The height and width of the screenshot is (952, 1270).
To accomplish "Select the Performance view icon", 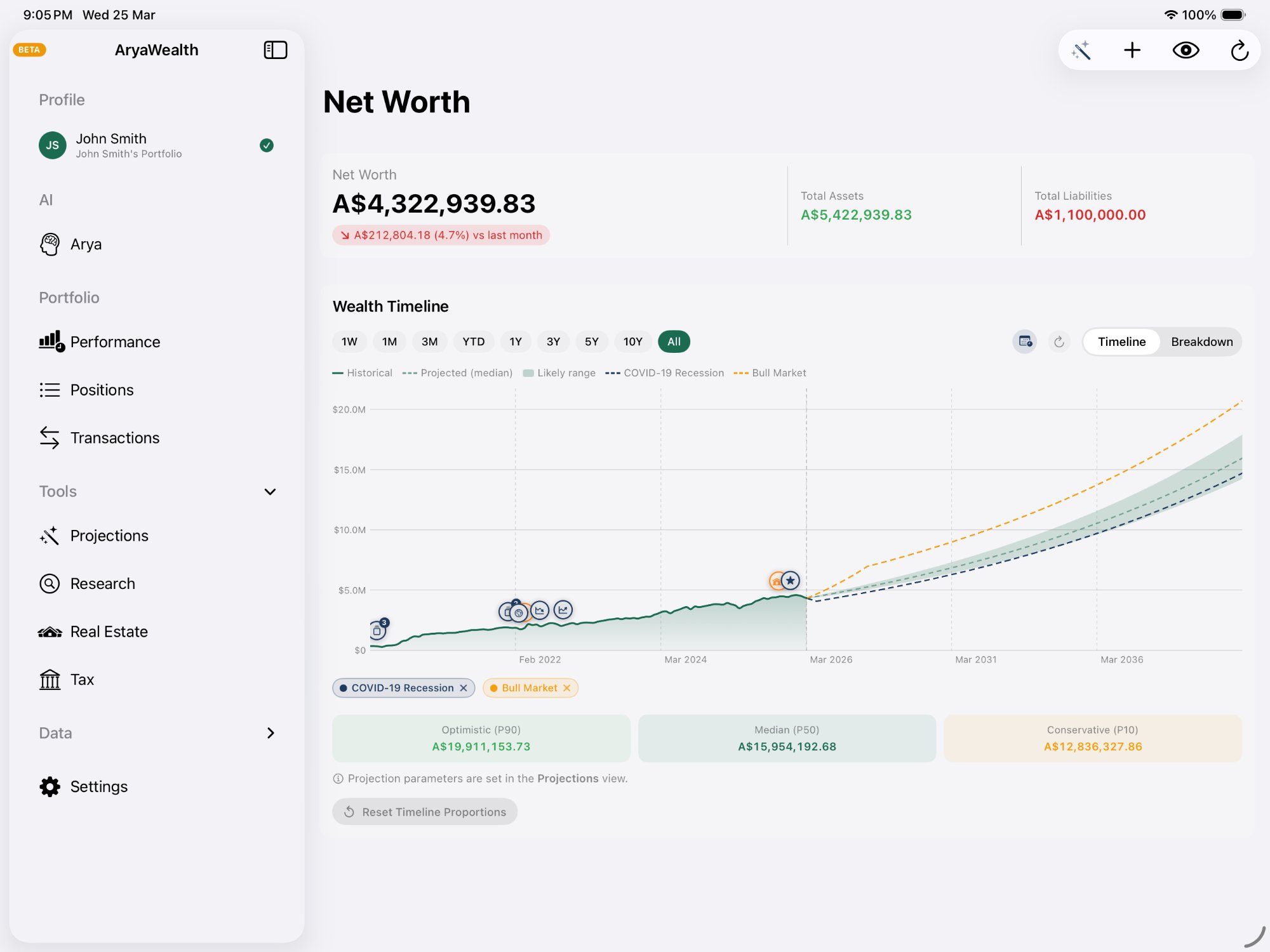I will (x=115, y=341).
